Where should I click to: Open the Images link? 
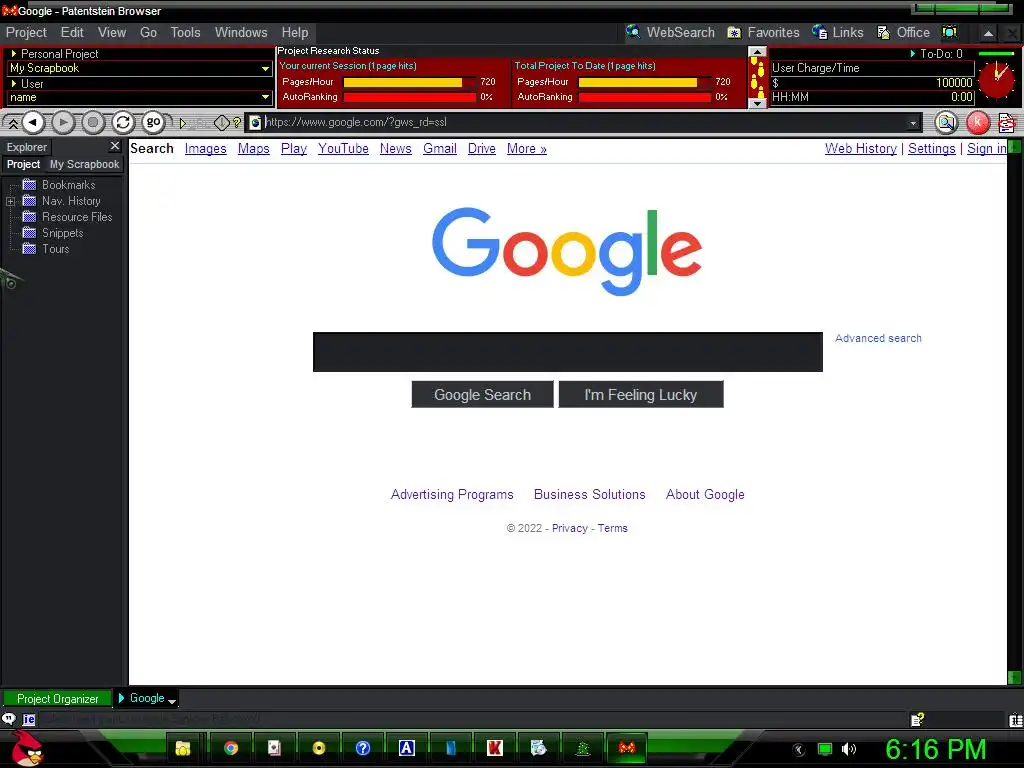point(206,149)
